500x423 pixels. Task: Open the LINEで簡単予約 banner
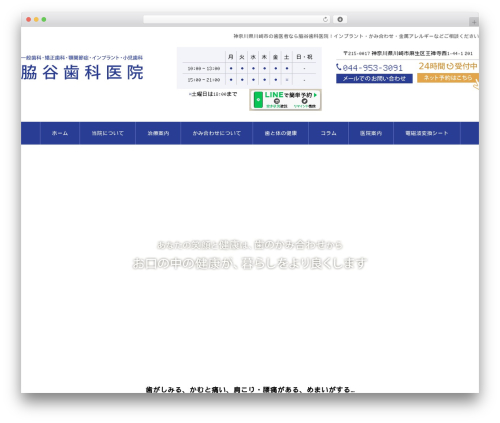tap(285, 100)
